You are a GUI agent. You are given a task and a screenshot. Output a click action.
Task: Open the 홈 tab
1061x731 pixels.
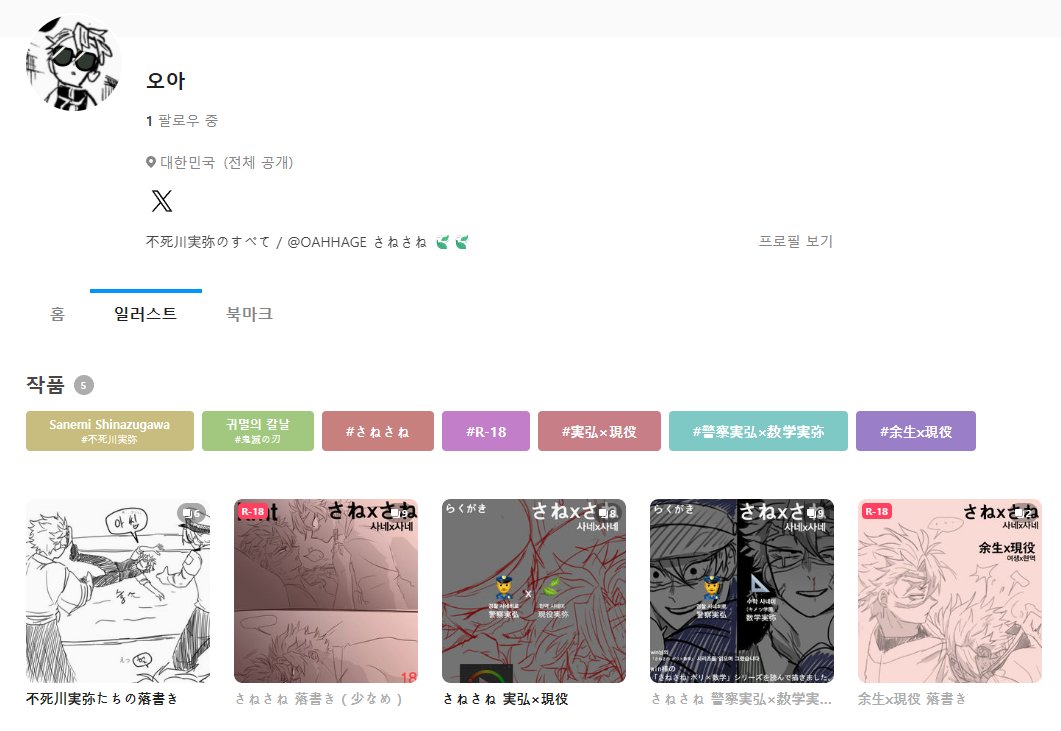[58, 314]
